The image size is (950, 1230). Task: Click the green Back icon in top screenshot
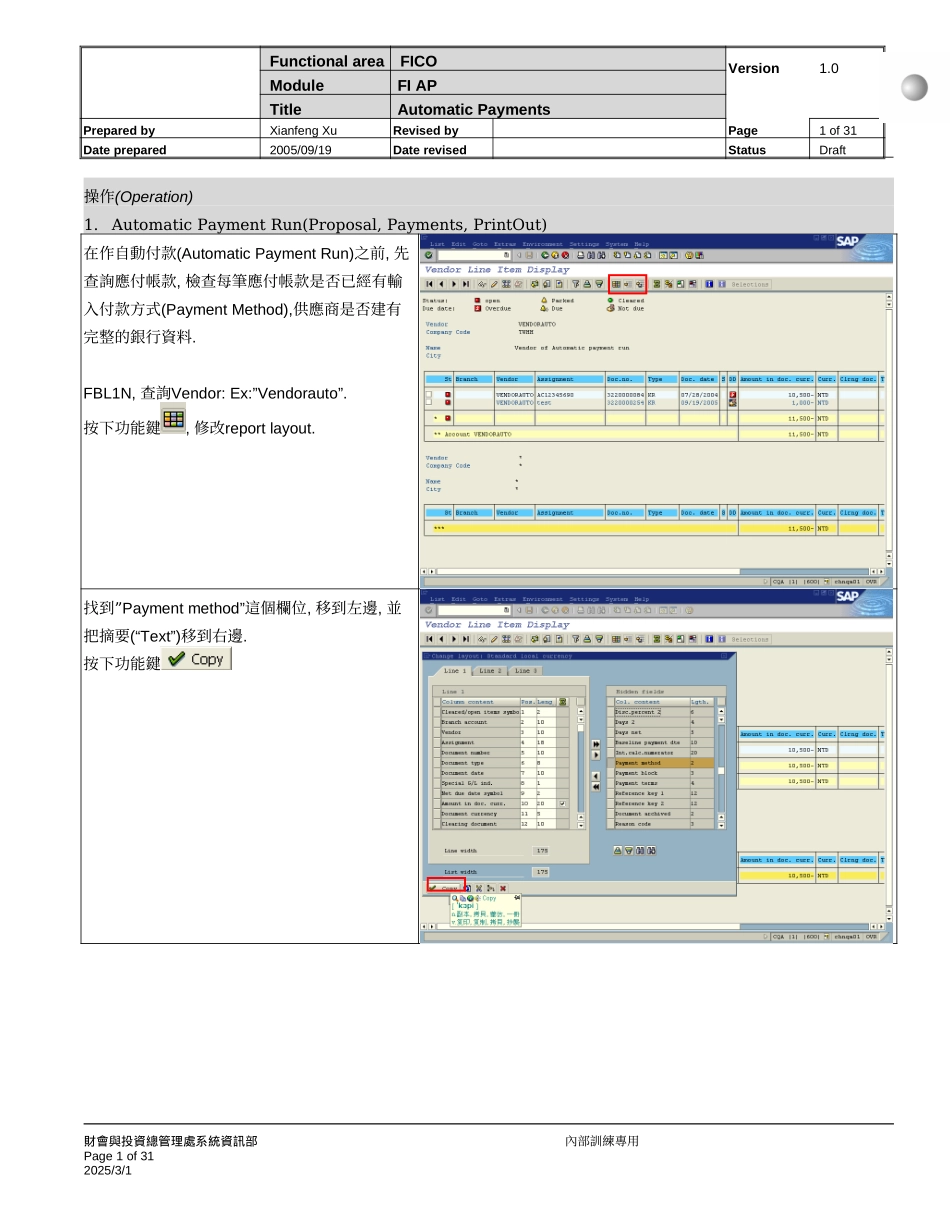click(545, 255)
